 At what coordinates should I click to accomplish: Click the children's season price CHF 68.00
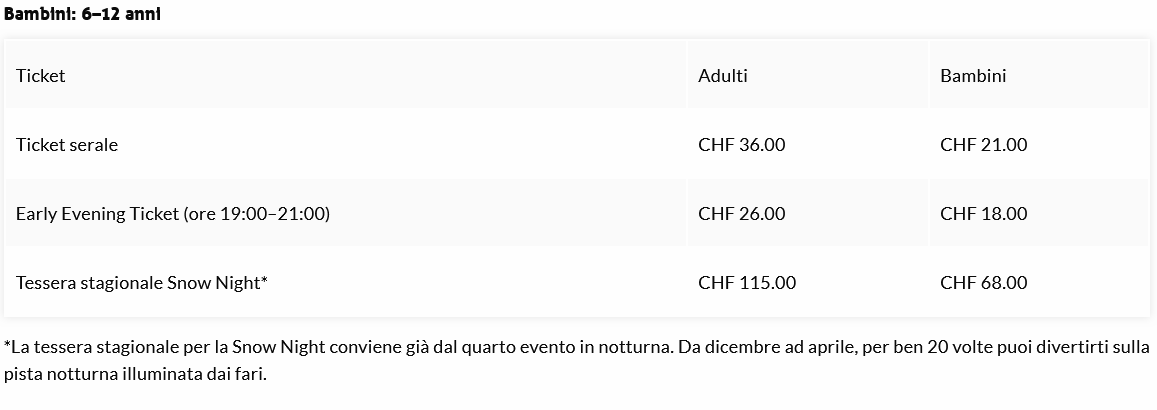point(983,283)
